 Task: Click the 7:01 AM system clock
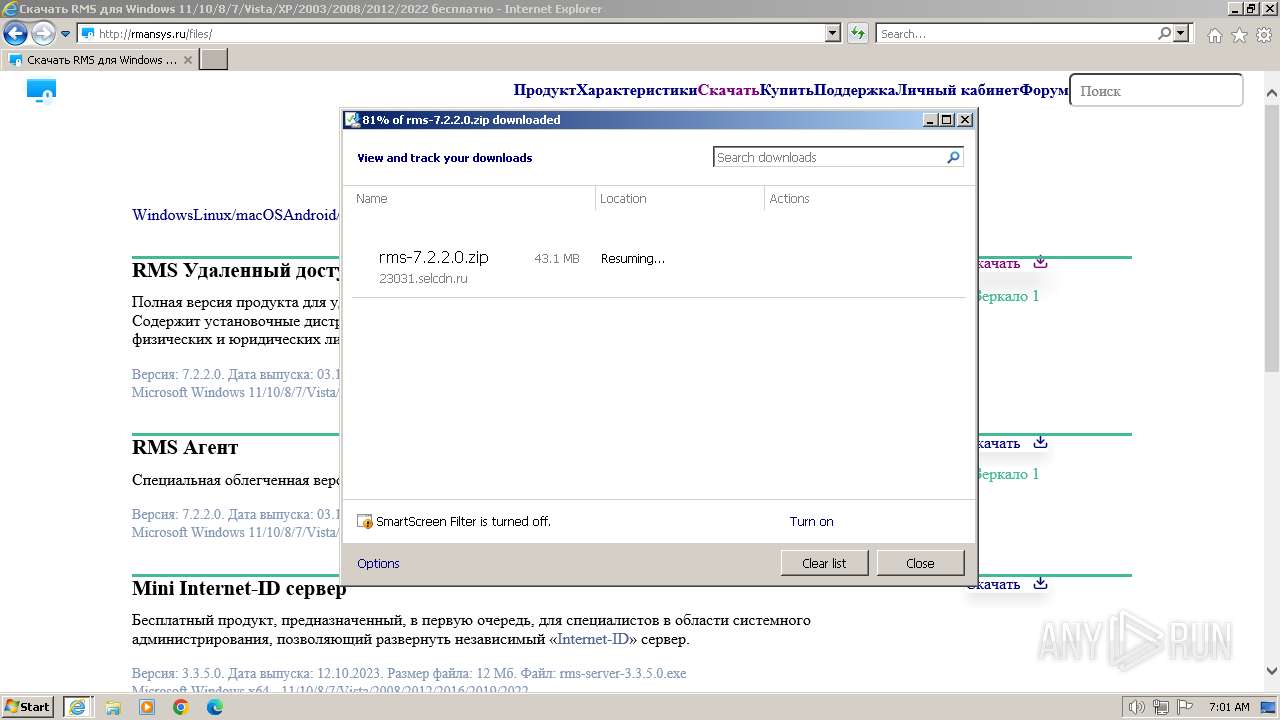tap(1229, 707)
